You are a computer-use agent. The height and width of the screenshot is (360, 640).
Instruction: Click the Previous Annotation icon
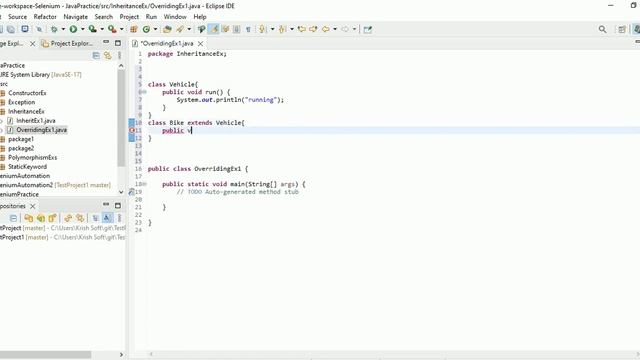click(282, 29)
